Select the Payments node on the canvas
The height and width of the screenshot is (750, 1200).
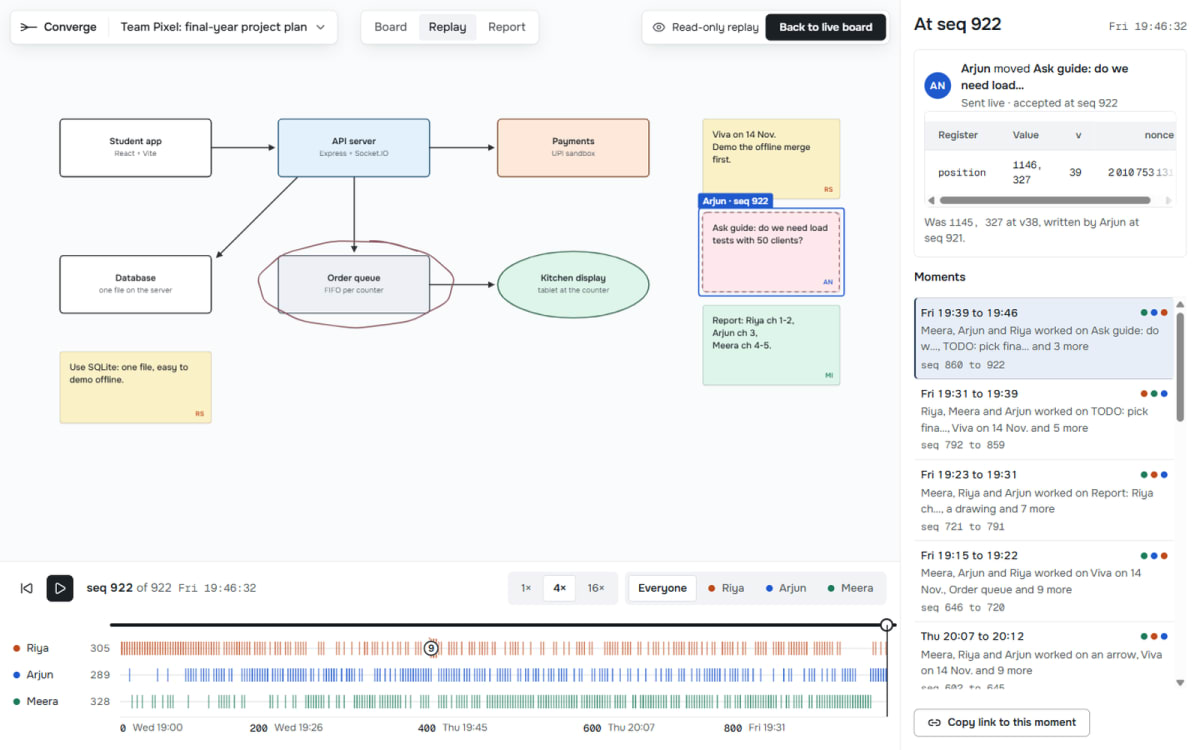[573, 148]
